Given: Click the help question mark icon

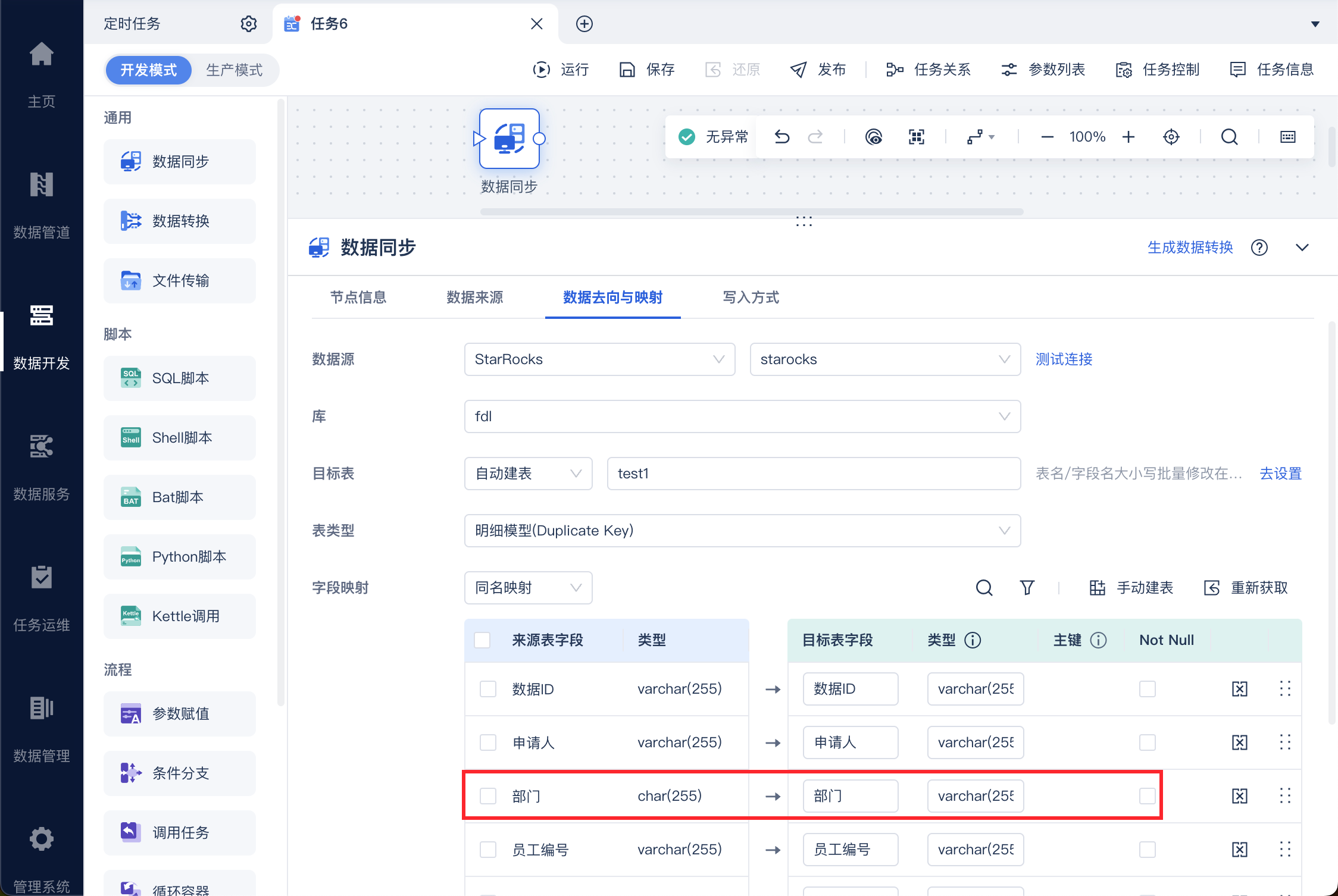Looking at the screenshot, I should 1259,248.
